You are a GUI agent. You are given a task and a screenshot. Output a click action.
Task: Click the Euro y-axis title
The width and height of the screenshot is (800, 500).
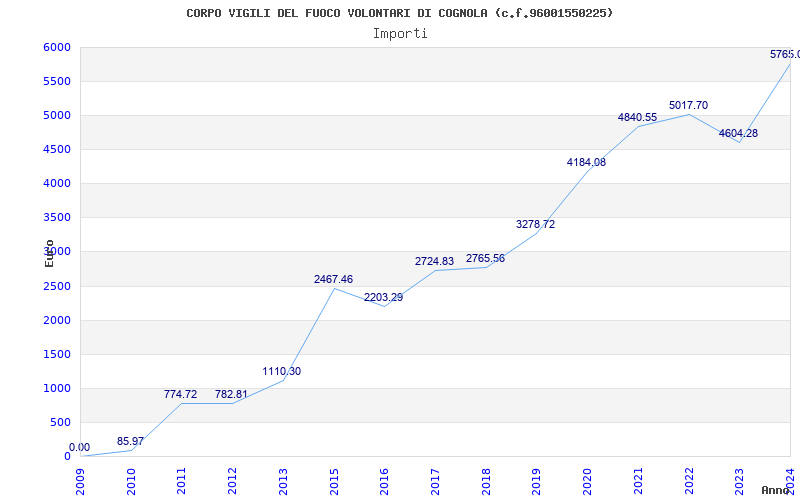(49, 253)
